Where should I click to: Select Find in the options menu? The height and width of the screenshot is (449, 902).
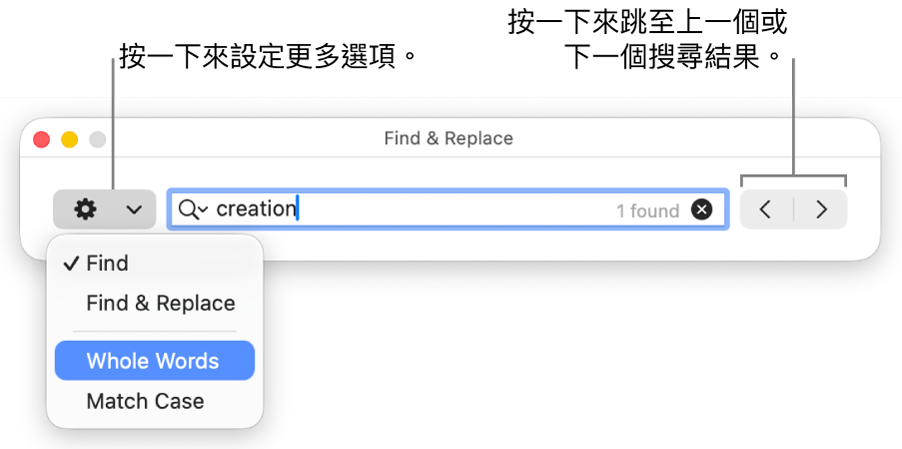pyautogui.click(x=107, y=264)
